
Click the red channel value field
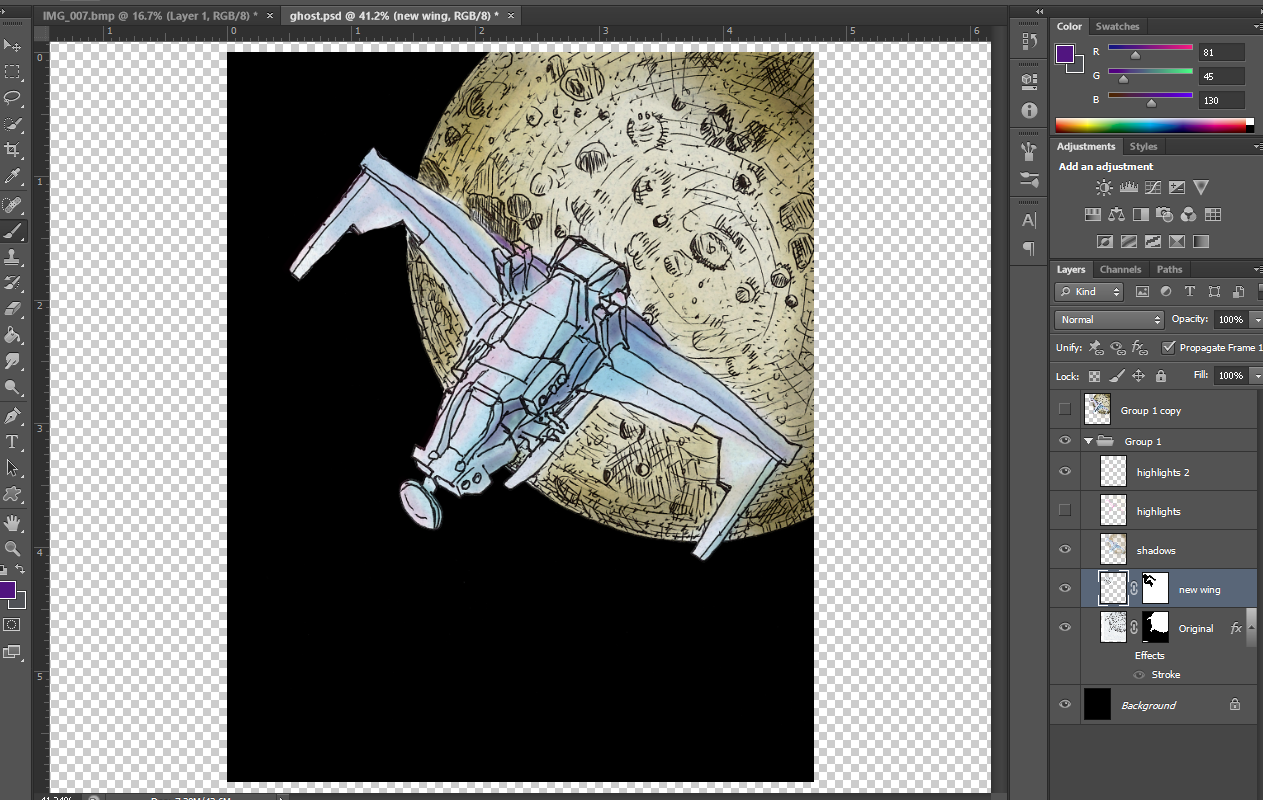(x=1221, y=53)
